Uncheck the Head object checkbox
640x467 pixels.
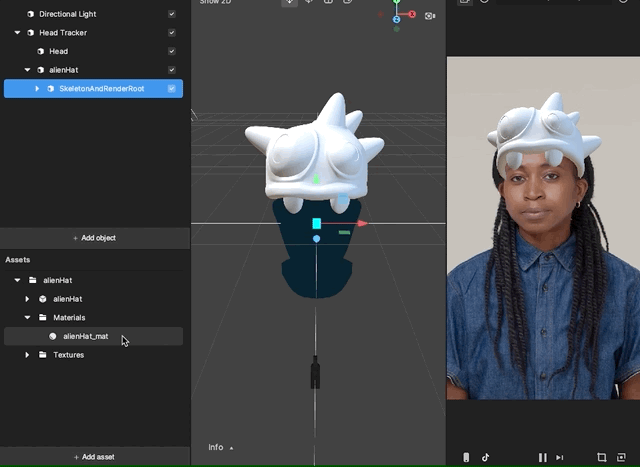point(172,51)
